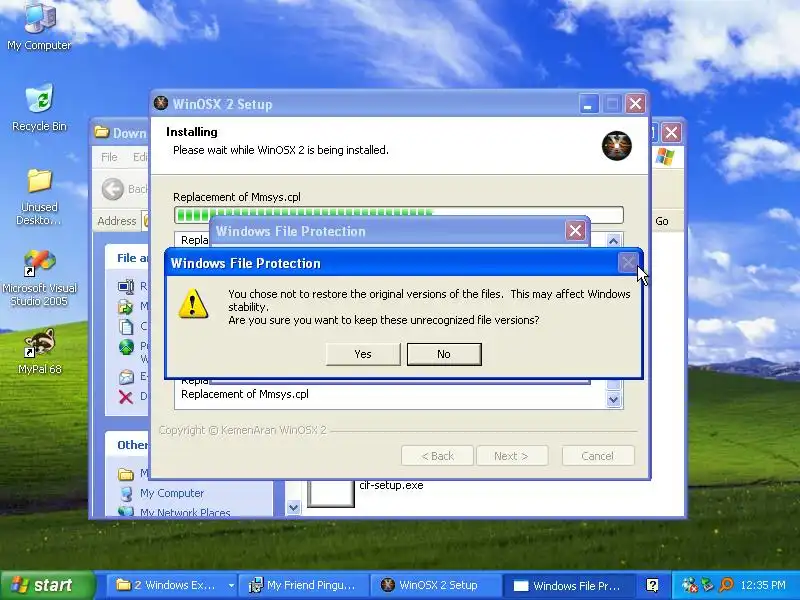
Task: Open Unused Desktop shortcuts folder icon
Action: 39,196
